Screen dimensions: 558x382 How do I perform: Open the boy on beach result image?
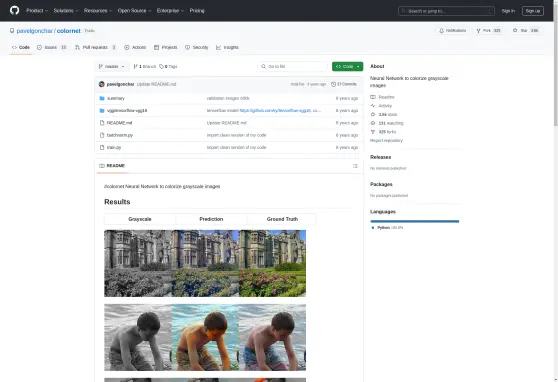[205, 337]
